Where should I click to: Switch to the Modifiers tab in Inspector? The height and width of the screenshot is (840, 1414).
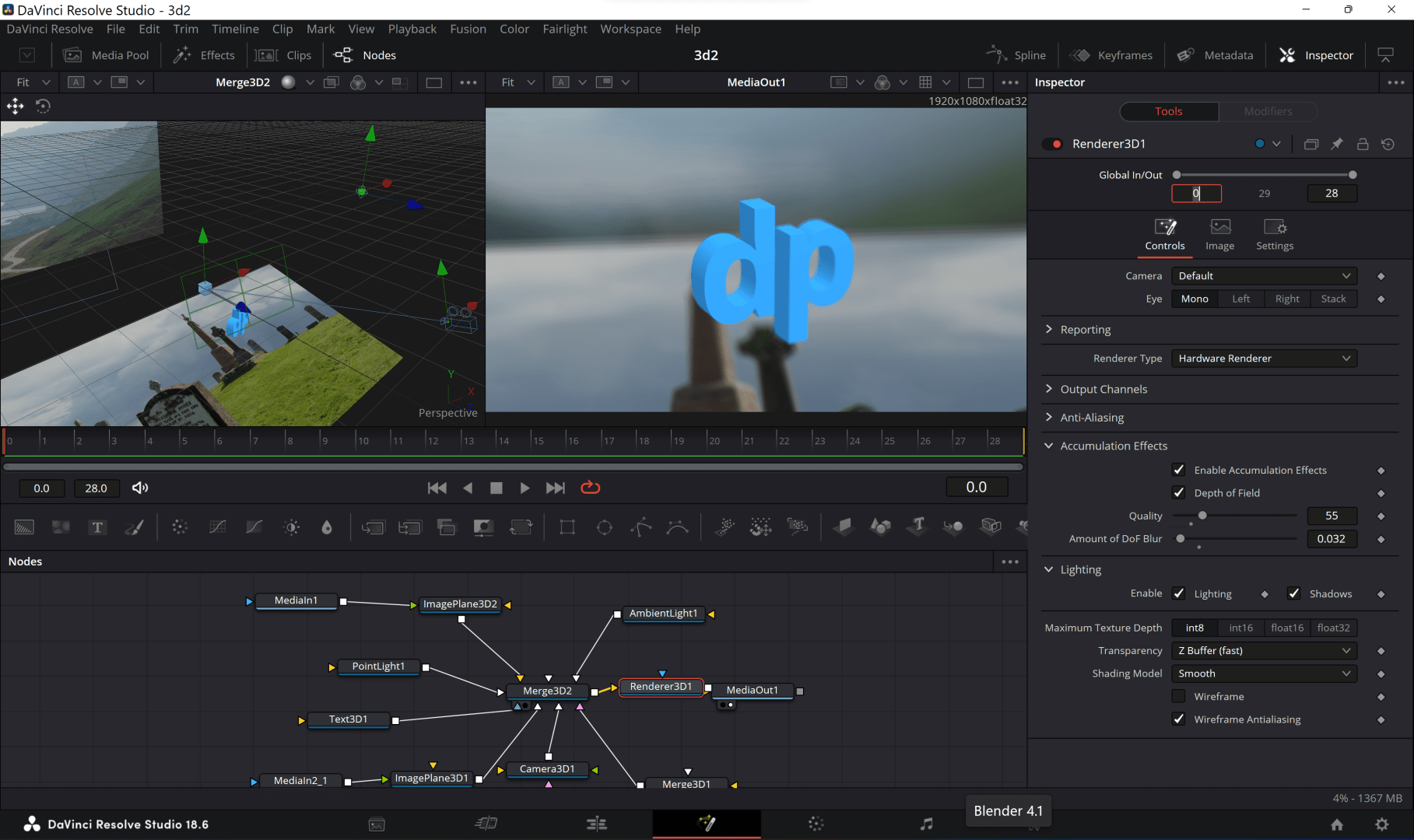pyautogui.click(x=1267, y=111)
